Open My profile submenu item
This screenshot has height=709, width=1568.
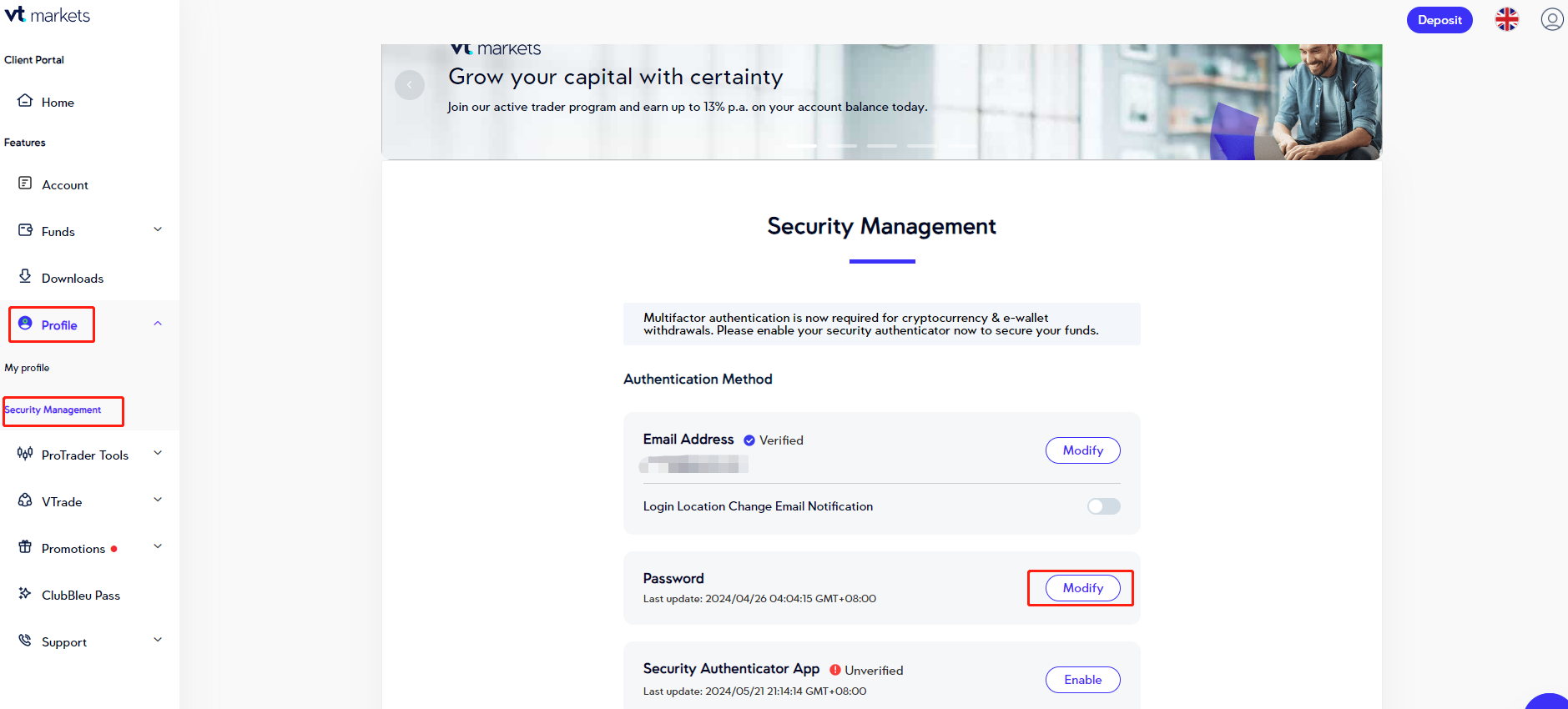(27, 368)
